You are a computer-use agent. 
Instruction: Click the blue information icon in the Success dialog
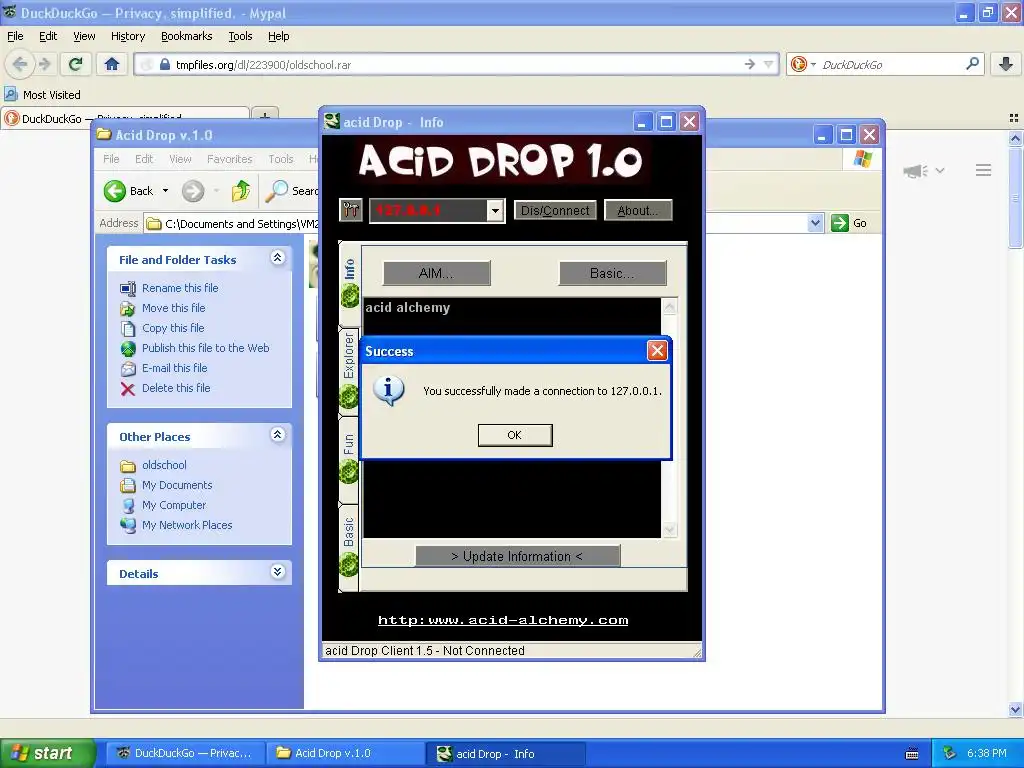pyautogui.click(x=389, y=391)
